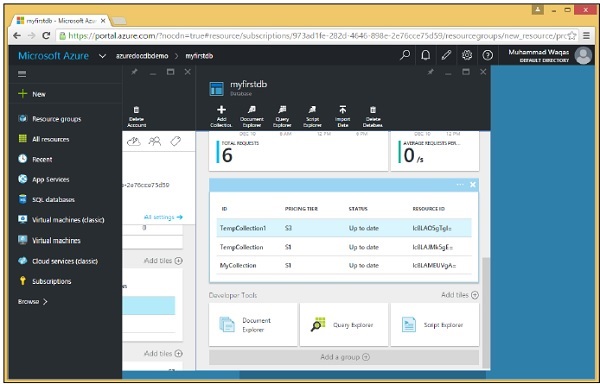Open Query Explorer toolbar icon
This screenshot has width=600, height=384.
(282, 116)
